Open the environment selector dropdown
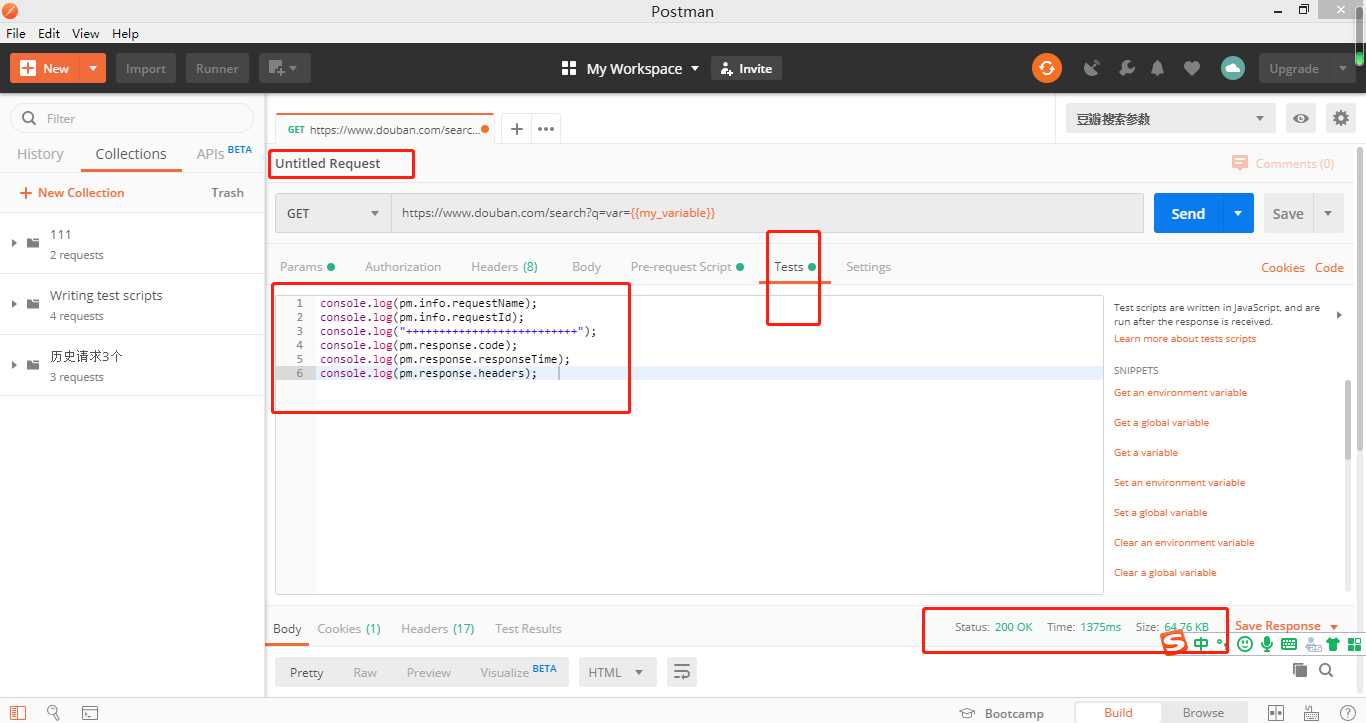The width and height of the screenshot is (1366, 723). click(x=1170, y=119)
